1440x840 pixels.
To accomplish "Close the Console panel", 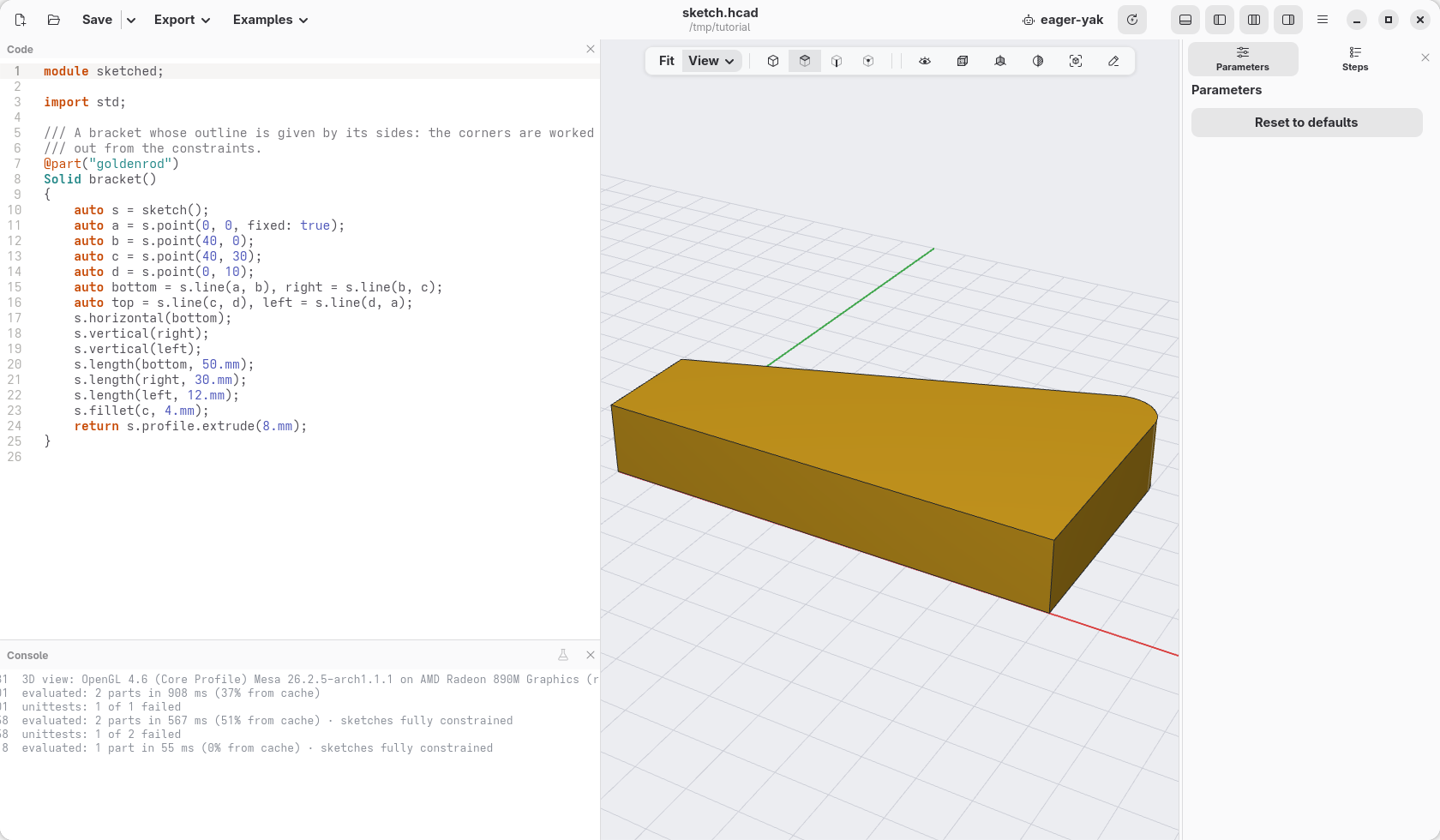I will click(x=591, y=655).
